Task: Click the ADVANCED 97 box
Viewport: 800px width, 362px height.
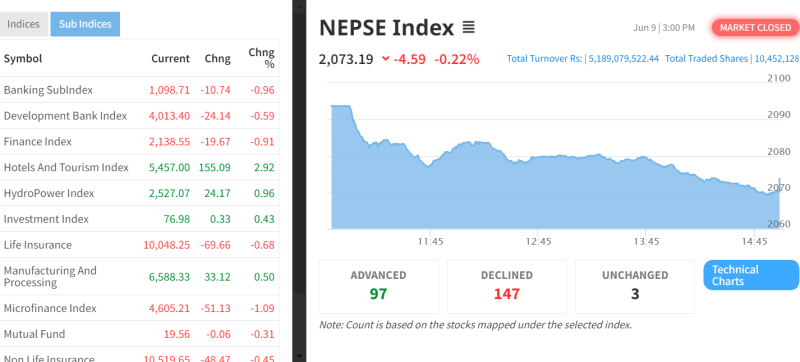Action: tap(379, 287)
